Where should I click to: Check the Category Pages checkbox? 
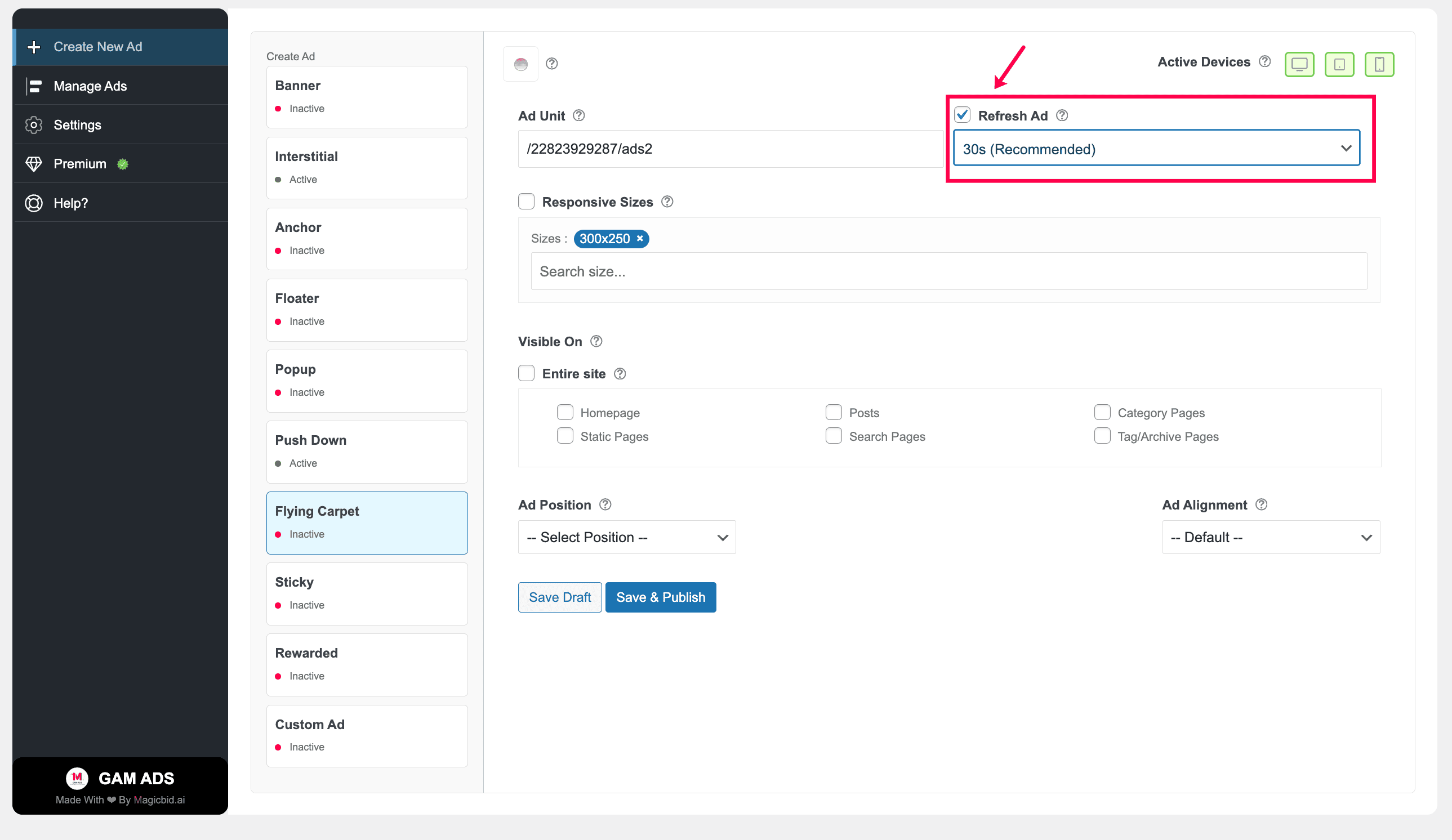tap(1102, 413)
